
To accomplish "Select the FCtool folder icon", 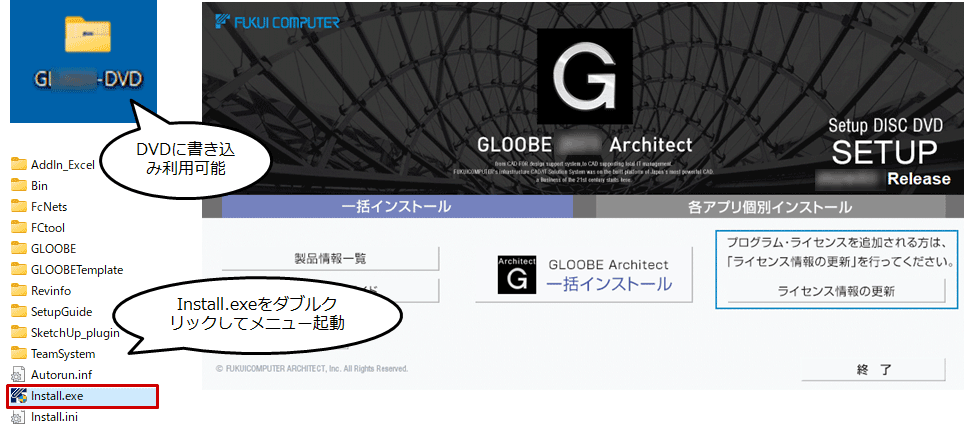I will [20, 227].
